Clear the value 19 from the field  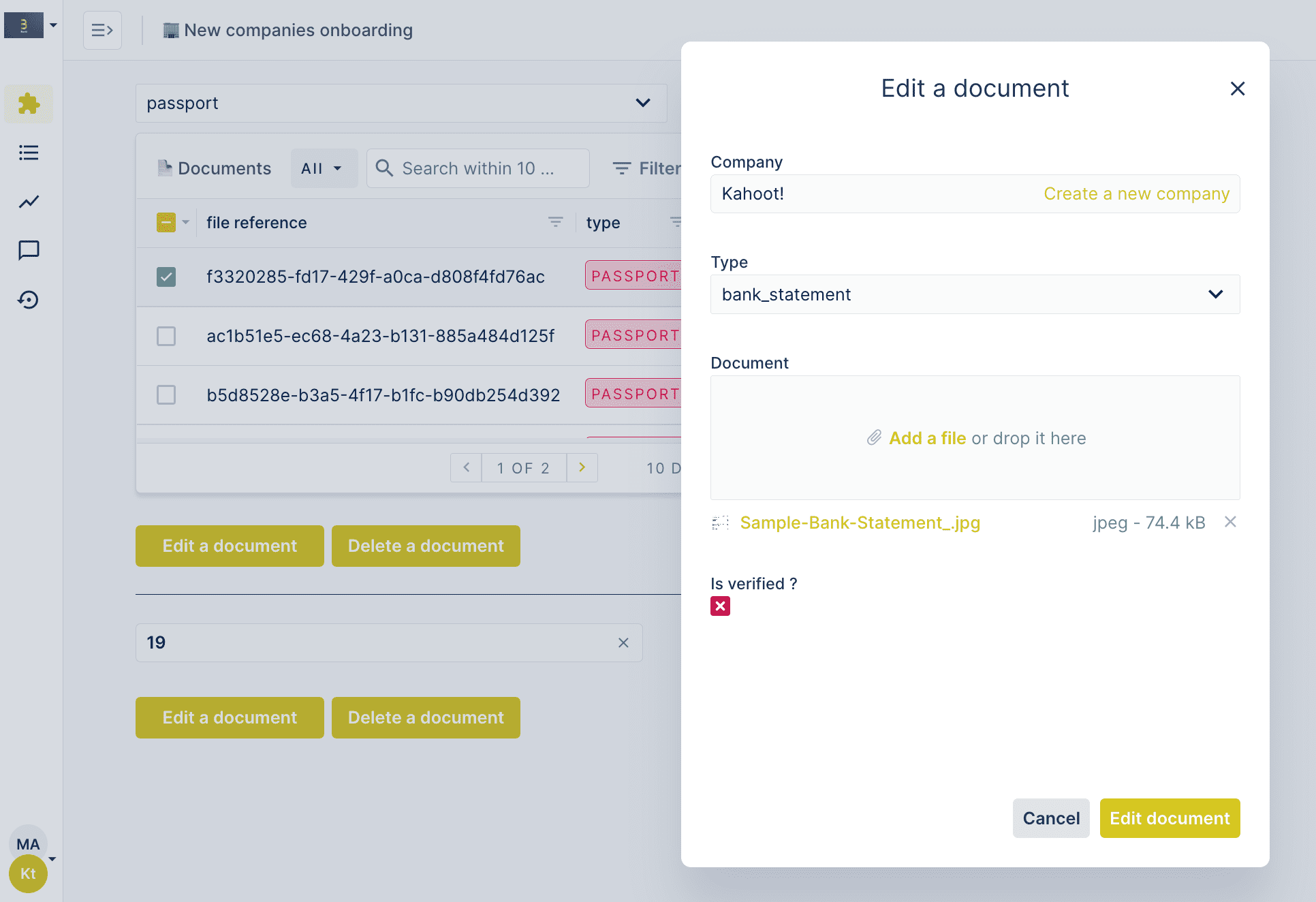coord(623,642)
